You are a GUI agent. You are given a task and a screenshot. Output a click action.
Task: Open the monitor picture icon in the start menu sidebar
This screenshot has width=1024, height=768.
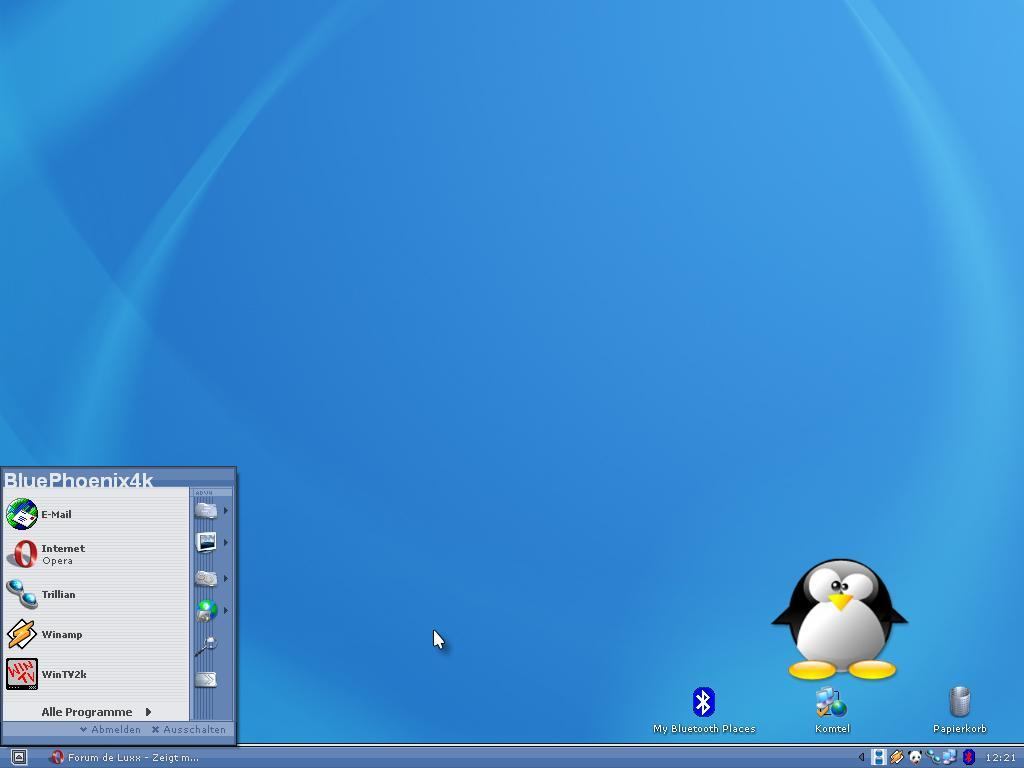206,542
